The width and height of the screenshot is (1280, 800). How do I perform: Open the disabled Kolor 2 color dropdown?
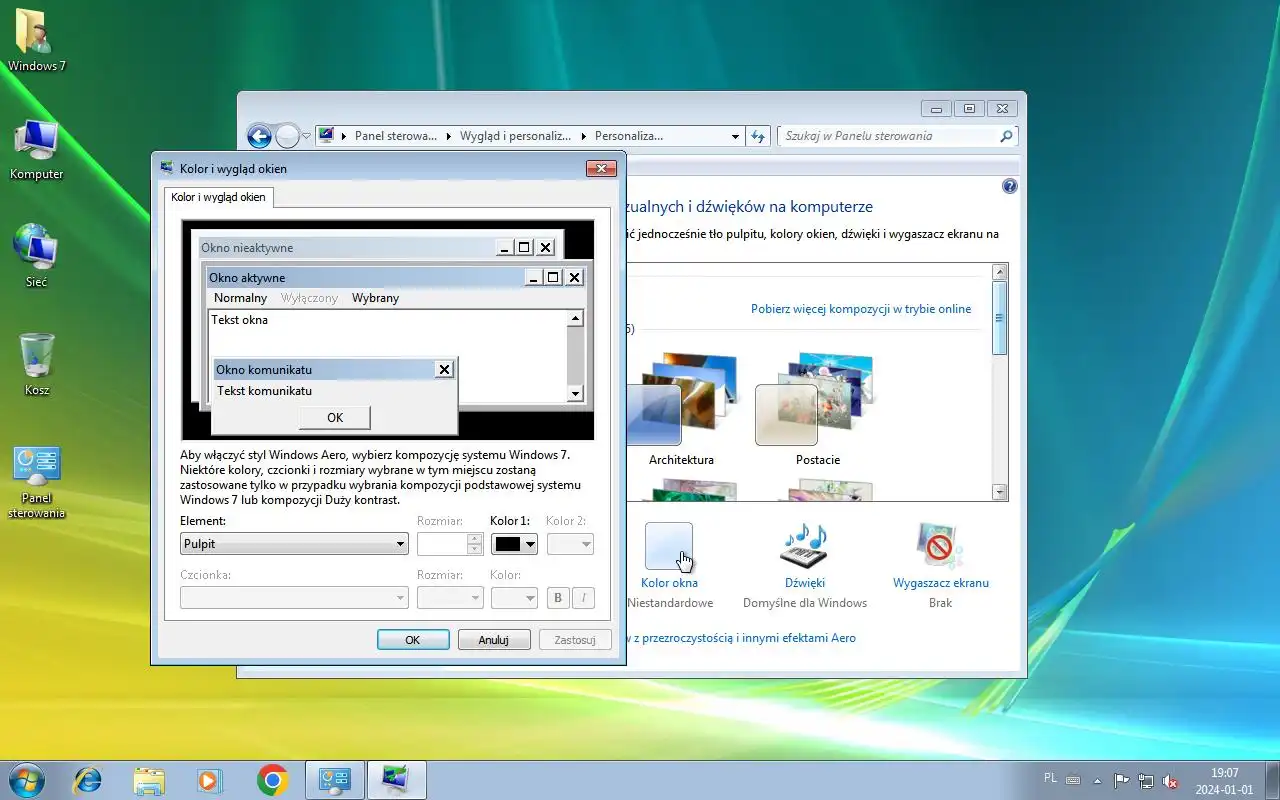pos(570,544)
